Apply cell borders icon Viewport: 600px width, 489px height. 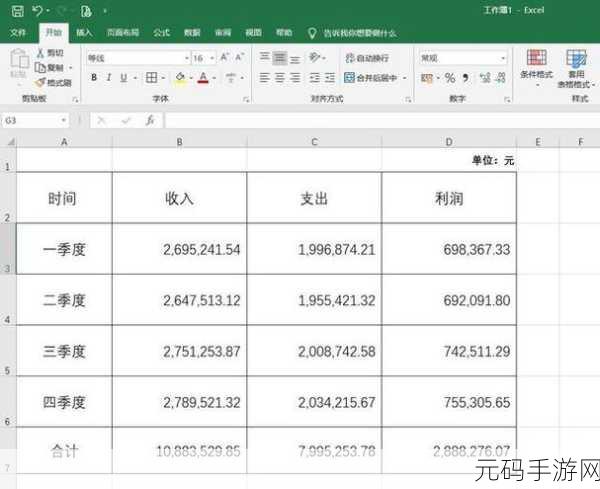[x=152, y=78]
